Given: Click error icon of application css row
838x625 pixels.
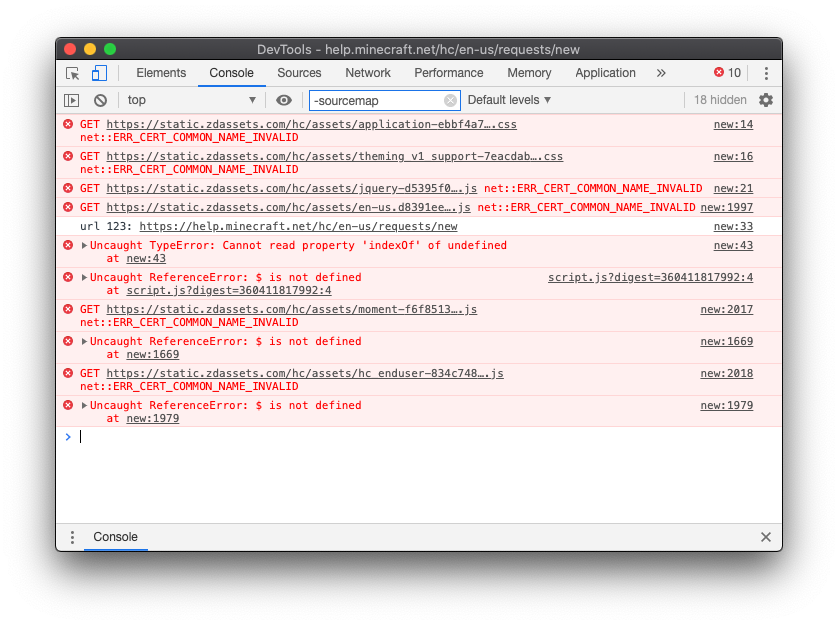Looking at the screenshot, I should point(68,125).
